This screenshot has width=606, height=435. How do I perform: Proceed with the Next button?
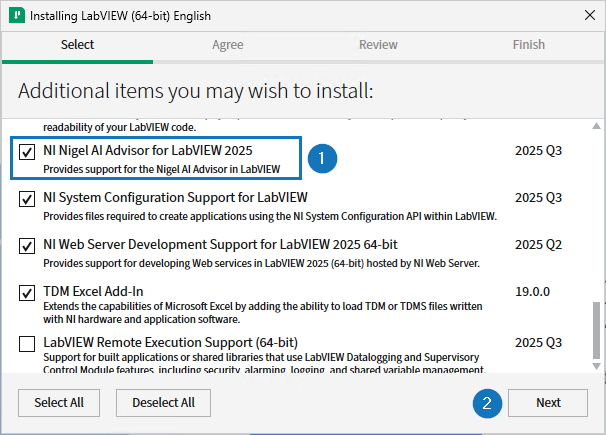[548, 403]
